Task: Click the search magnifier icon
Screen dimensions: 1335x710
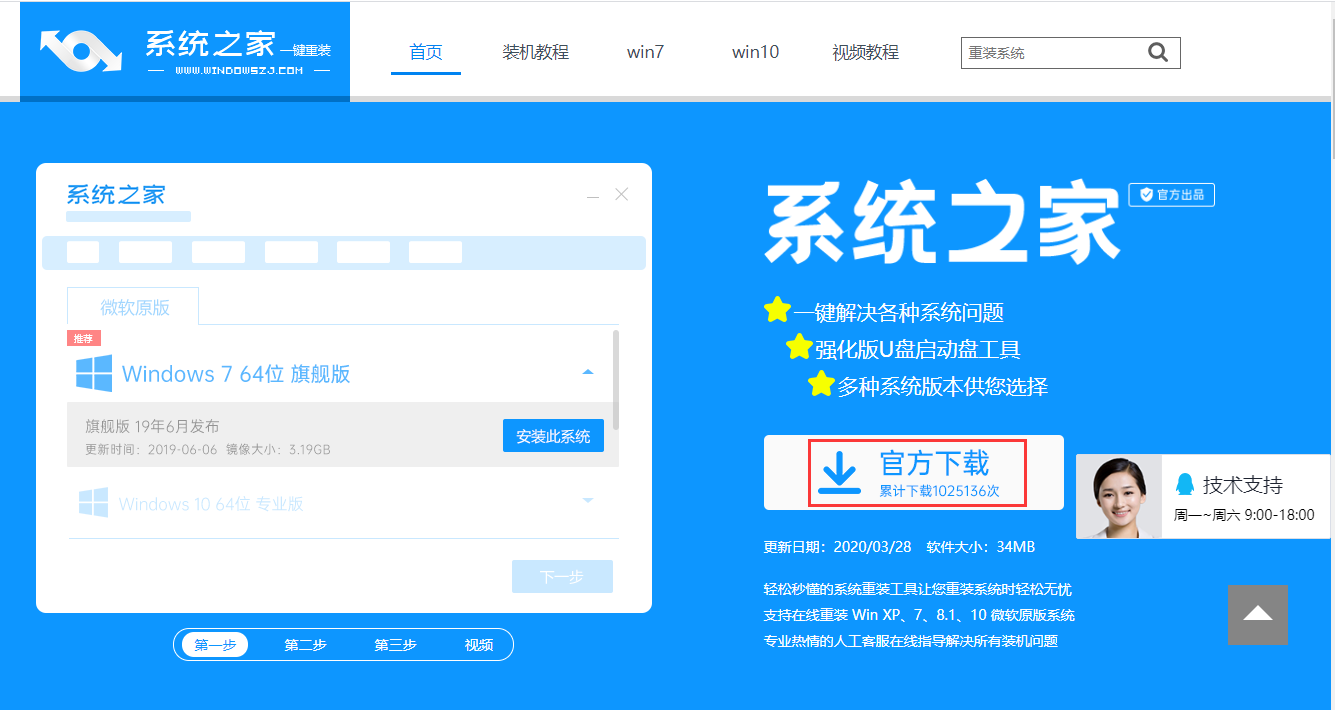Action: (1158, 53)
